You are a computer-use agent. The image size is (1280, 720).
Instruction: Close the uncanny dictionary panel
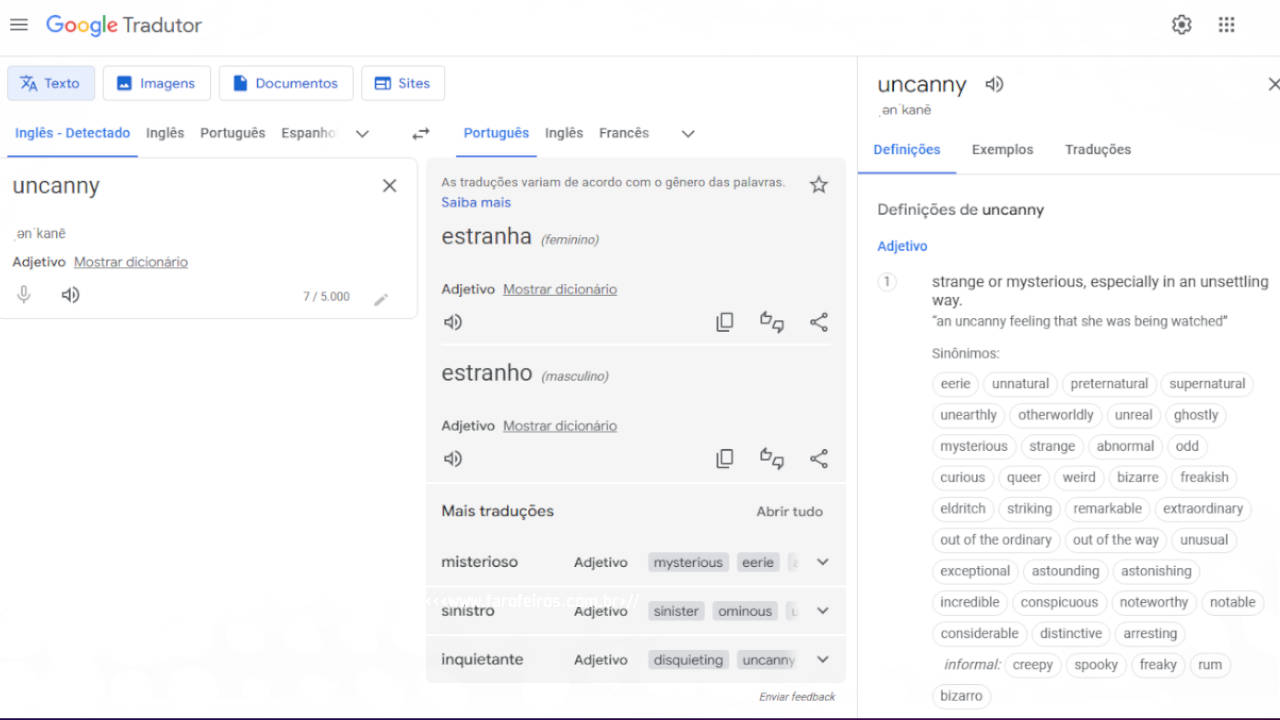[x=1273, y=85]
